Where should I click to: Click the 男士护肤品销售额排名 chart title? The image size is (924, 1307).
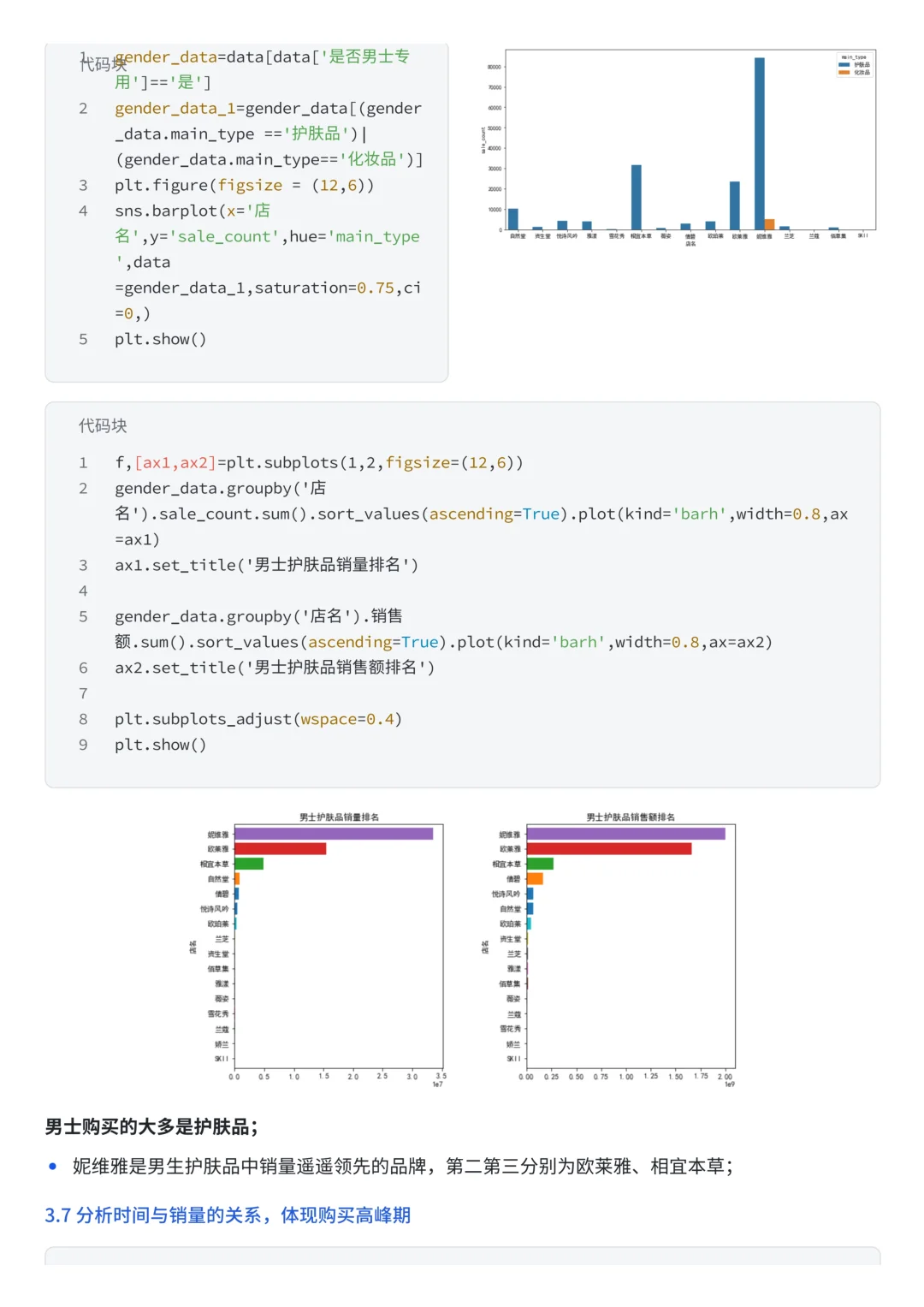[x=631, y=817]
